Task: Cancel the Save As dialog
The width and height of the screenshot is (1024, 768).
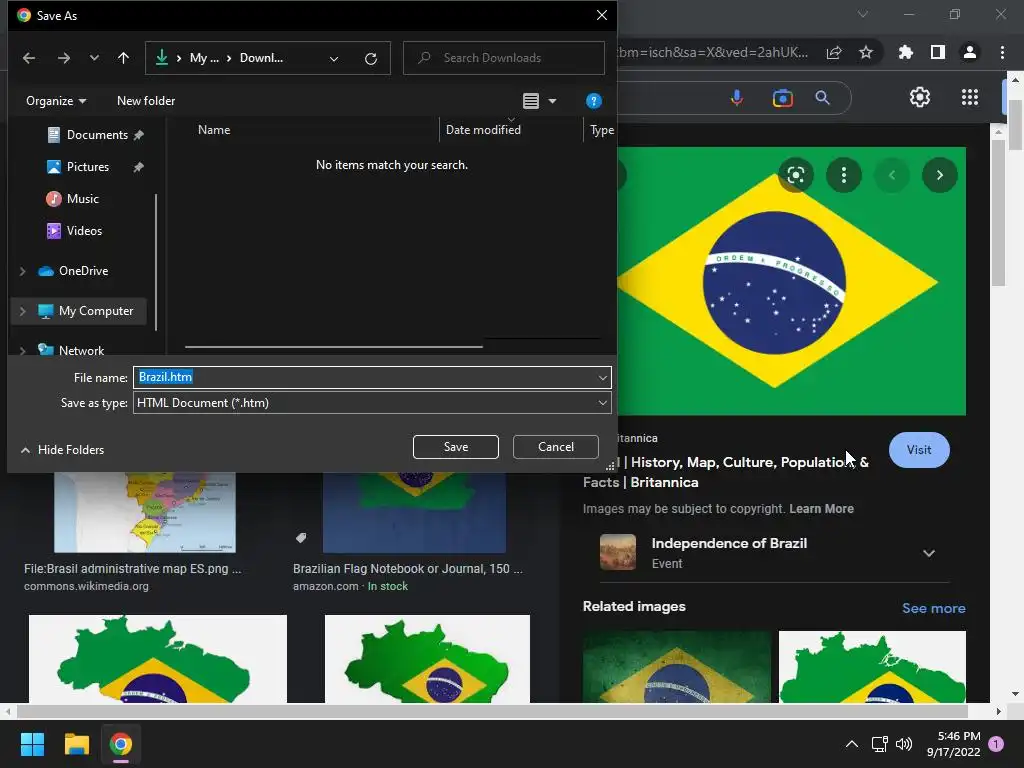Action: (556, 447)
